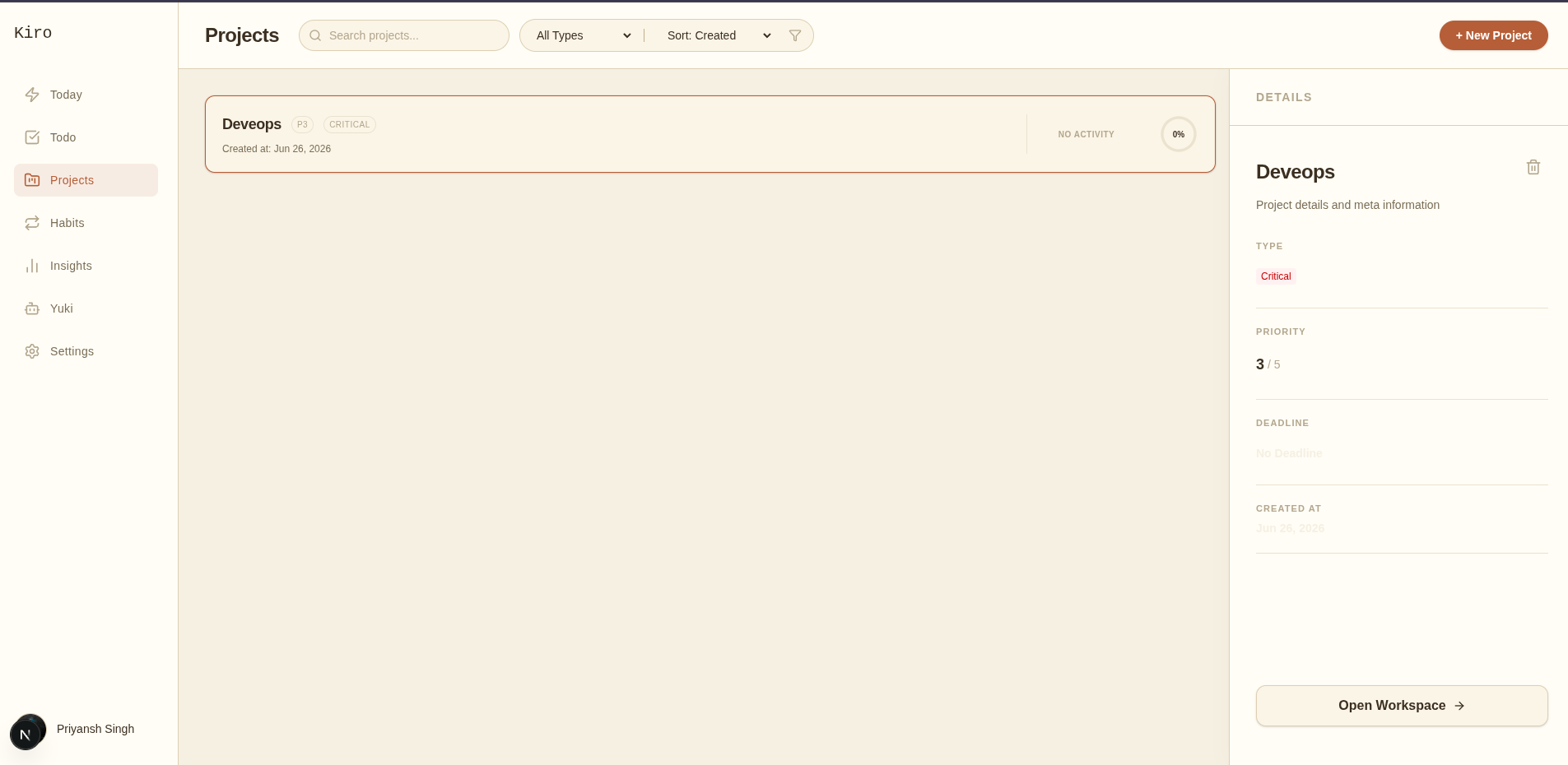Open Insights page

[86, 266]
